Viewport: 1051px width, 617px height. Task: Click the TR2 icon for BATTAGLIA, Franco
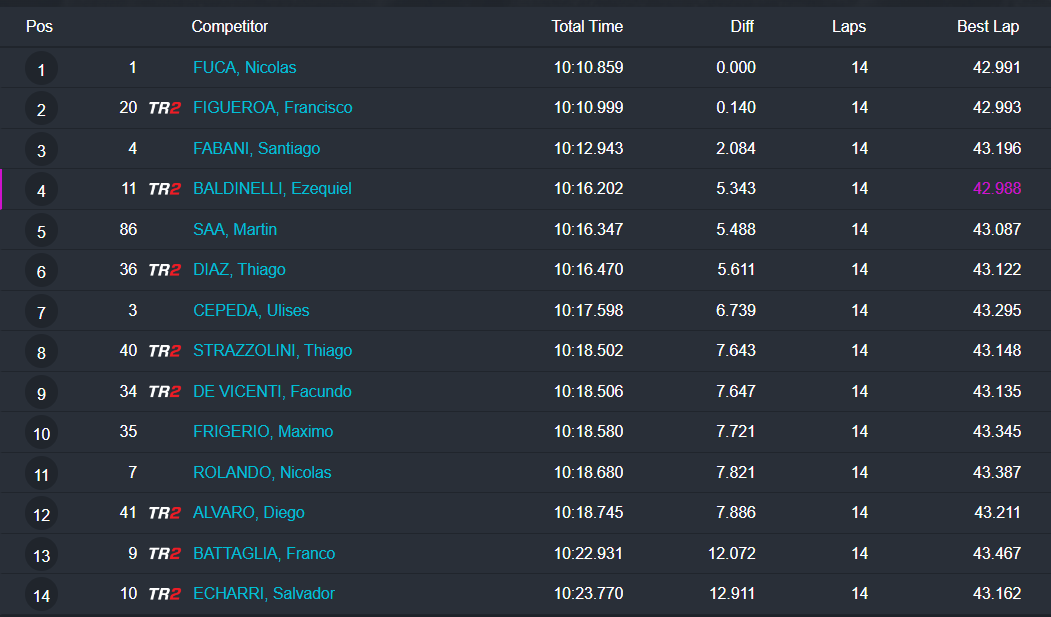coord(164,554)
